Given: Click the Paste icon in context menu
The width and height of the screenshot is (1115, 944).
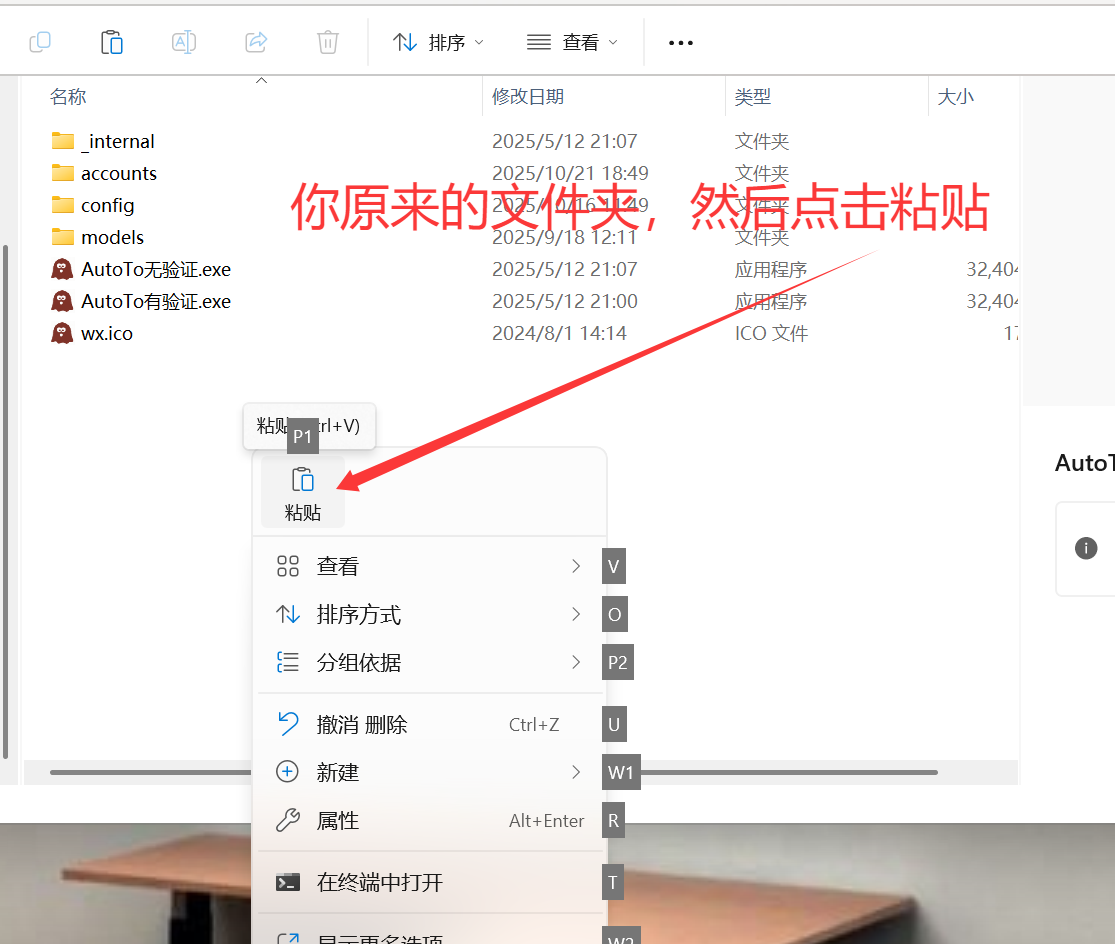Looking at the screenshot, I should pyautogui.click(x=302, y=480).
